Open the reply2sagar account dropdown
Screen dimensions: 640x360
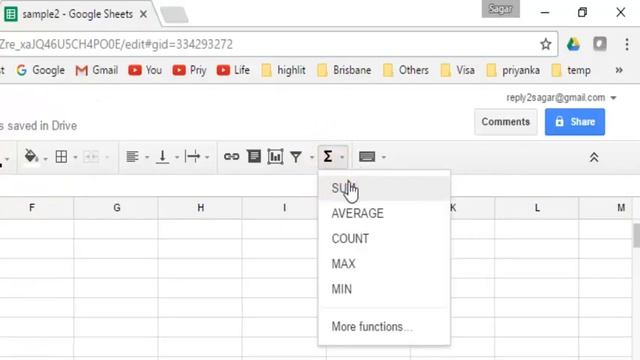coord(562,98)
